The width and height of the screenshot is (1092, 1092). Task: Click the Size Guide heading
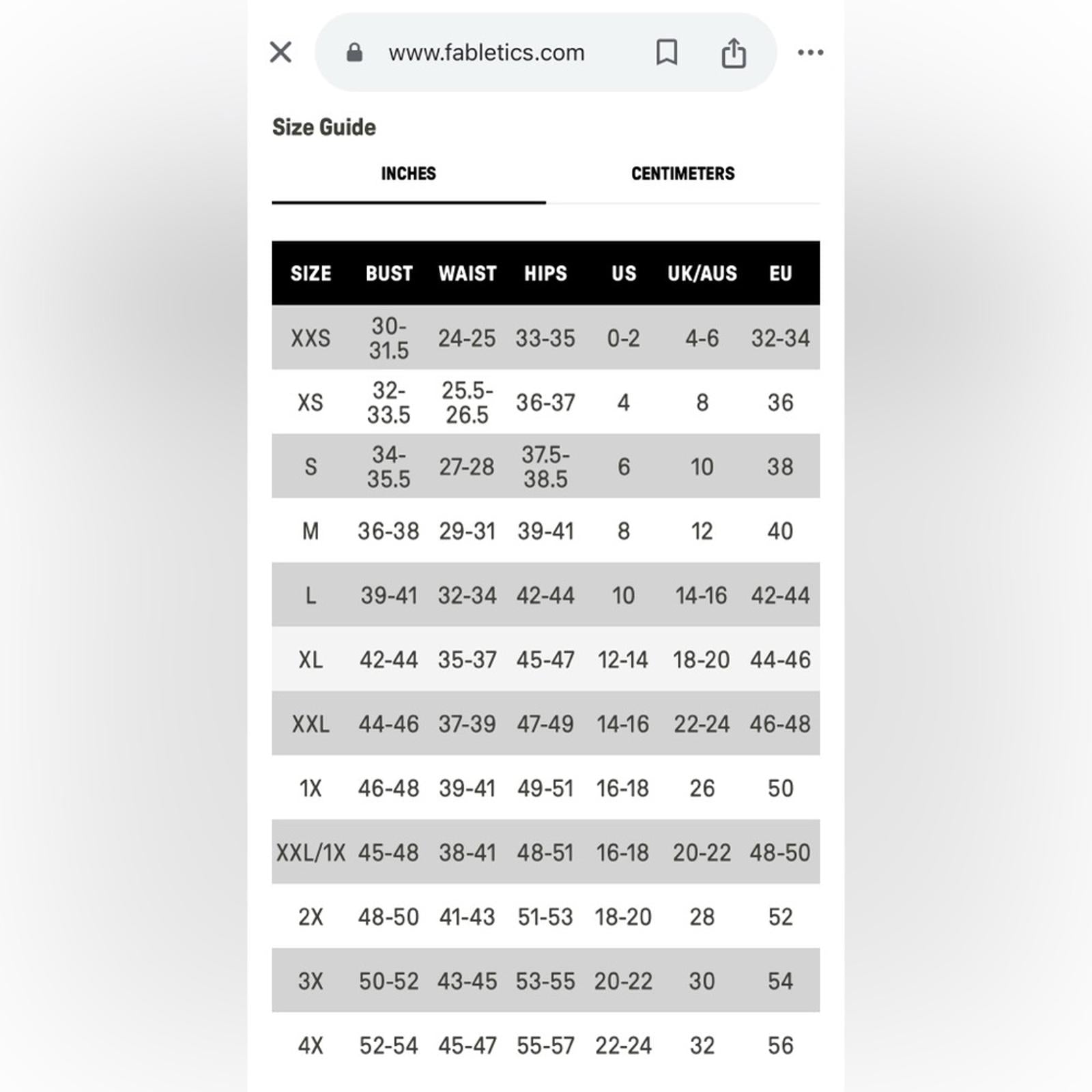324,127
